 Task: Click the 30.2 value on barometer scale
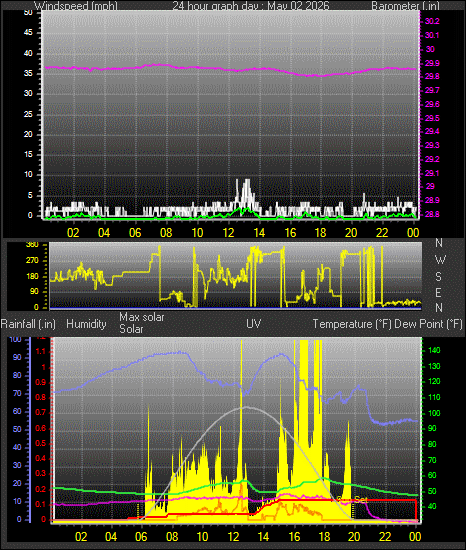[x=432, y=21]
